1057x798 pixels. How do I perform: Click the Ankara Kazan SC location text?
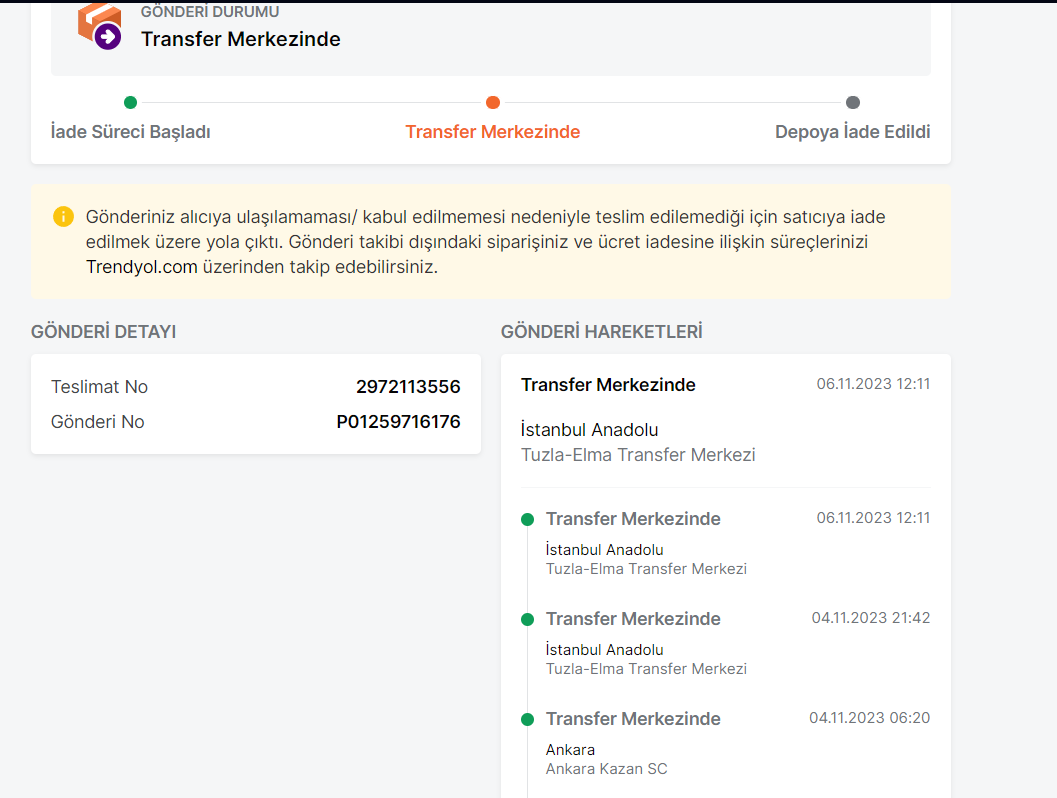click(606, 769)
